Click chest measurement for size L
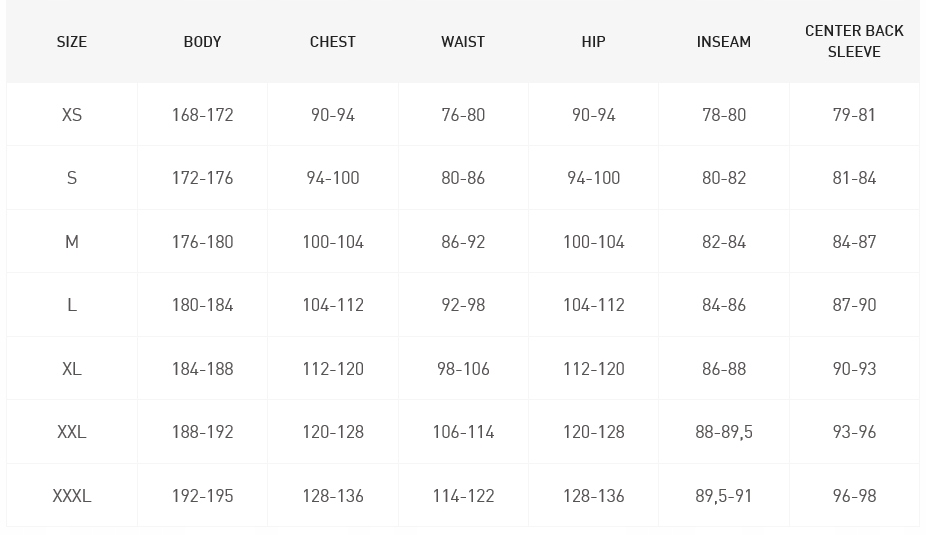The height and width of the screenshot is (535, 927). [x=333, y=305]
